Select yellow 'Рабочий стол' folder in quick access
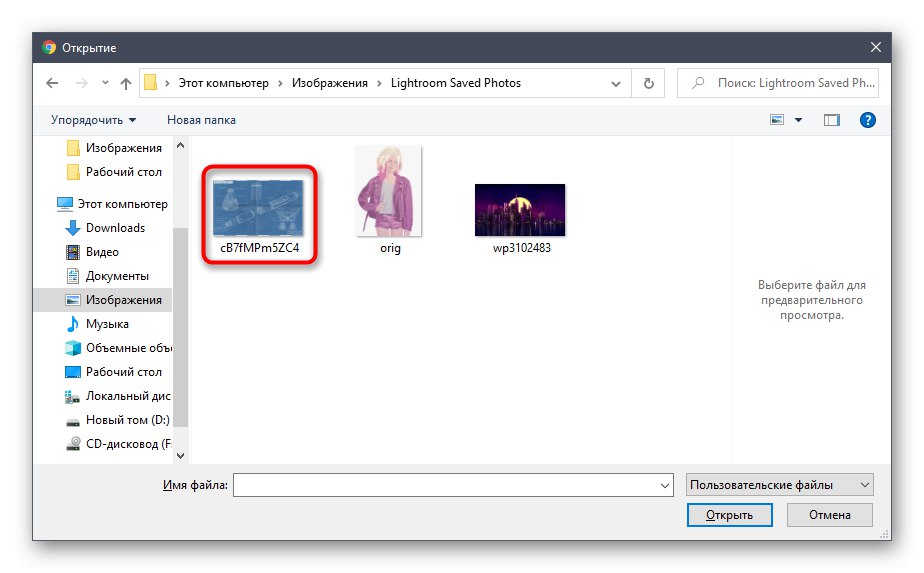The height and width of the screenshot is (573, 924). pos(114,172)
